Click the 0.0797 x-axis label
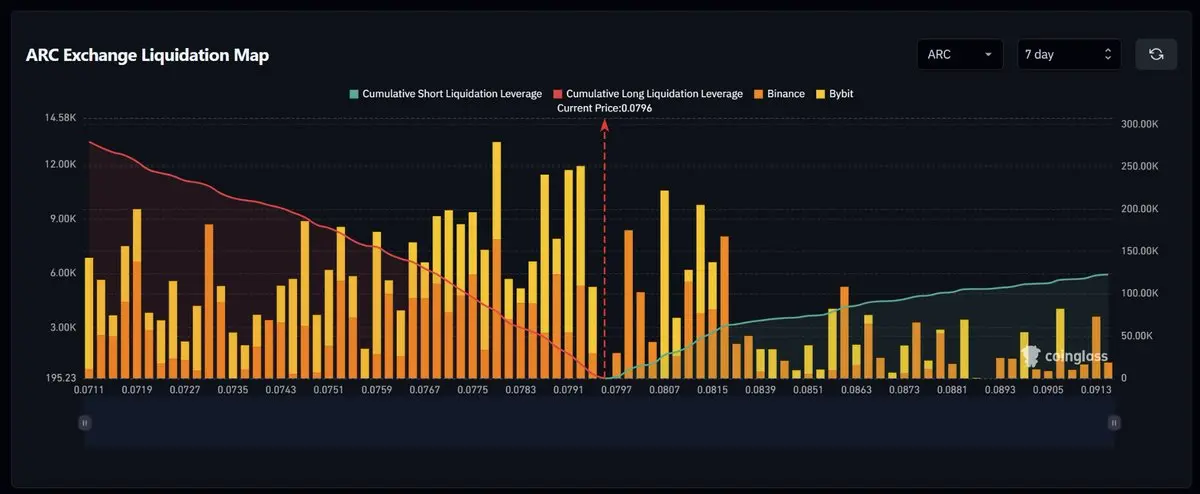Screen dimensions: 1200x494 [x=615, y=392]
